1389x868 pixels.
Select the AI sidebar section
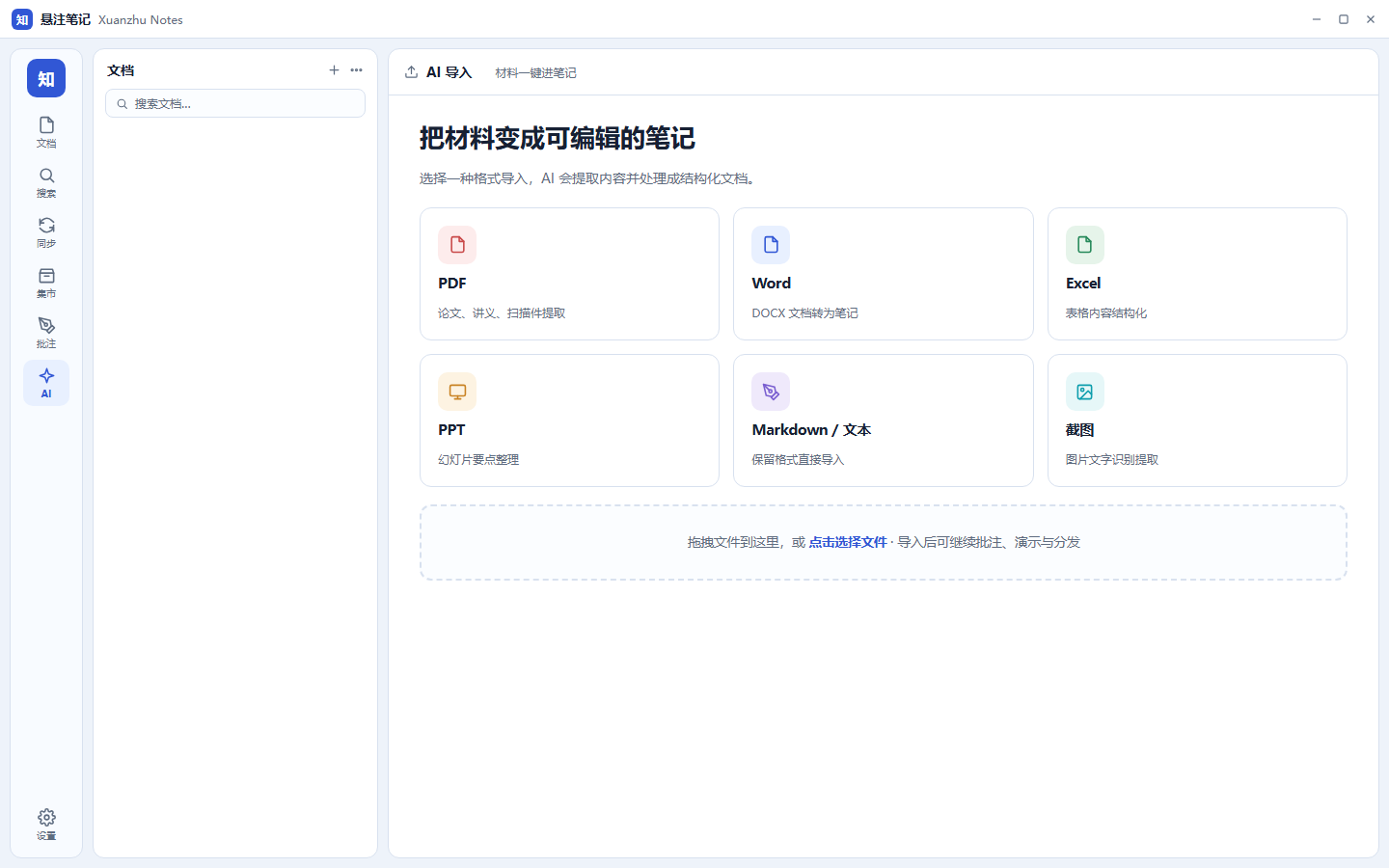[x=46, y=383]
